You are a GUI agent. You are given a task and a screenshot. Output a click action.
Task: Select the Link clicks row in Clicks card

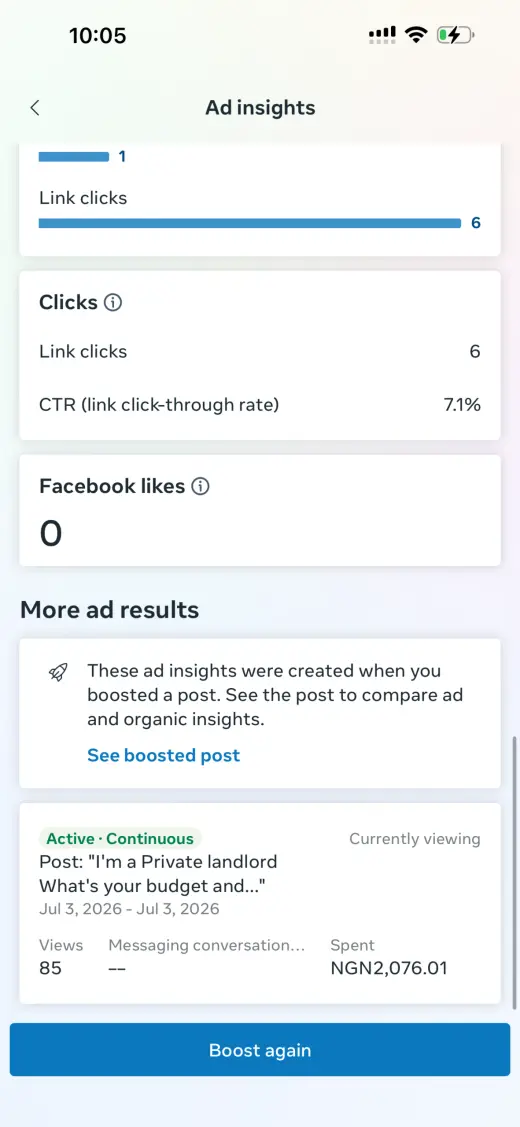260,351
